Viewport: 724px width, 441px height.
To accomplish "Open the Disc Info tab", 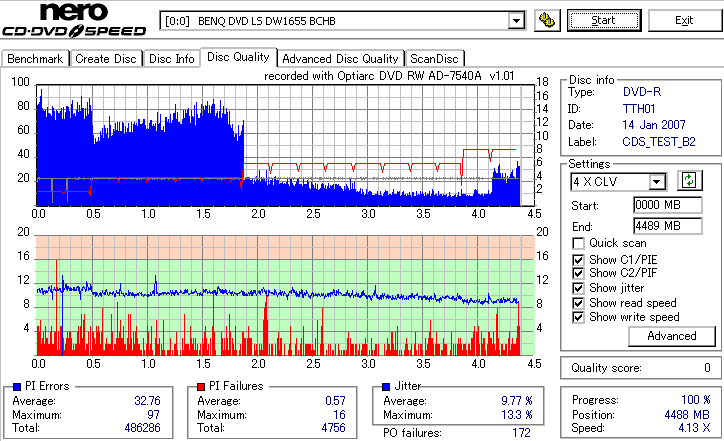I will pyautogui.click(x=172, y=59).
